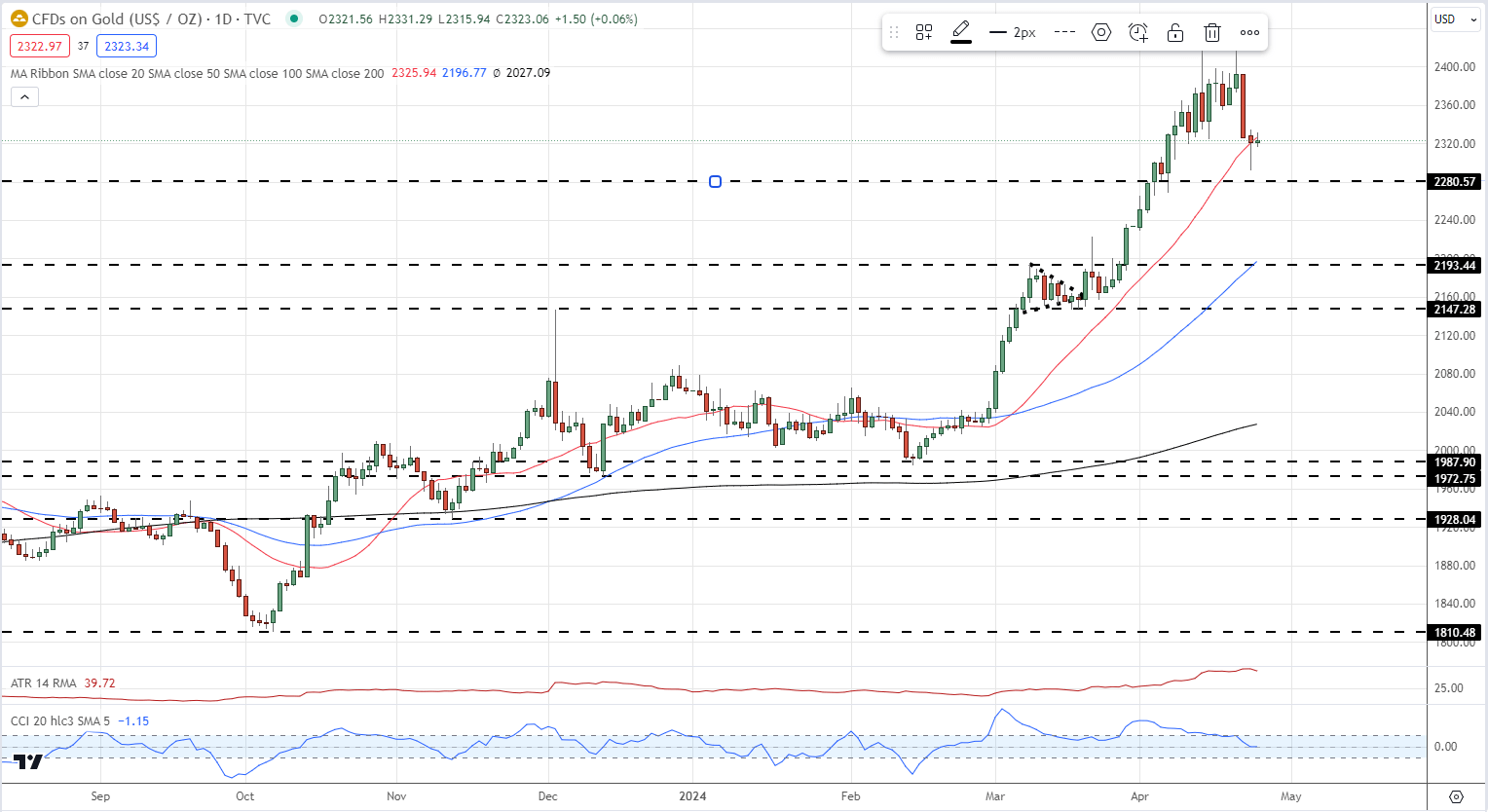Screen dimensions: 1488x812
Task: Click the 2024 year label on time axis
Action: click(692, 796)
